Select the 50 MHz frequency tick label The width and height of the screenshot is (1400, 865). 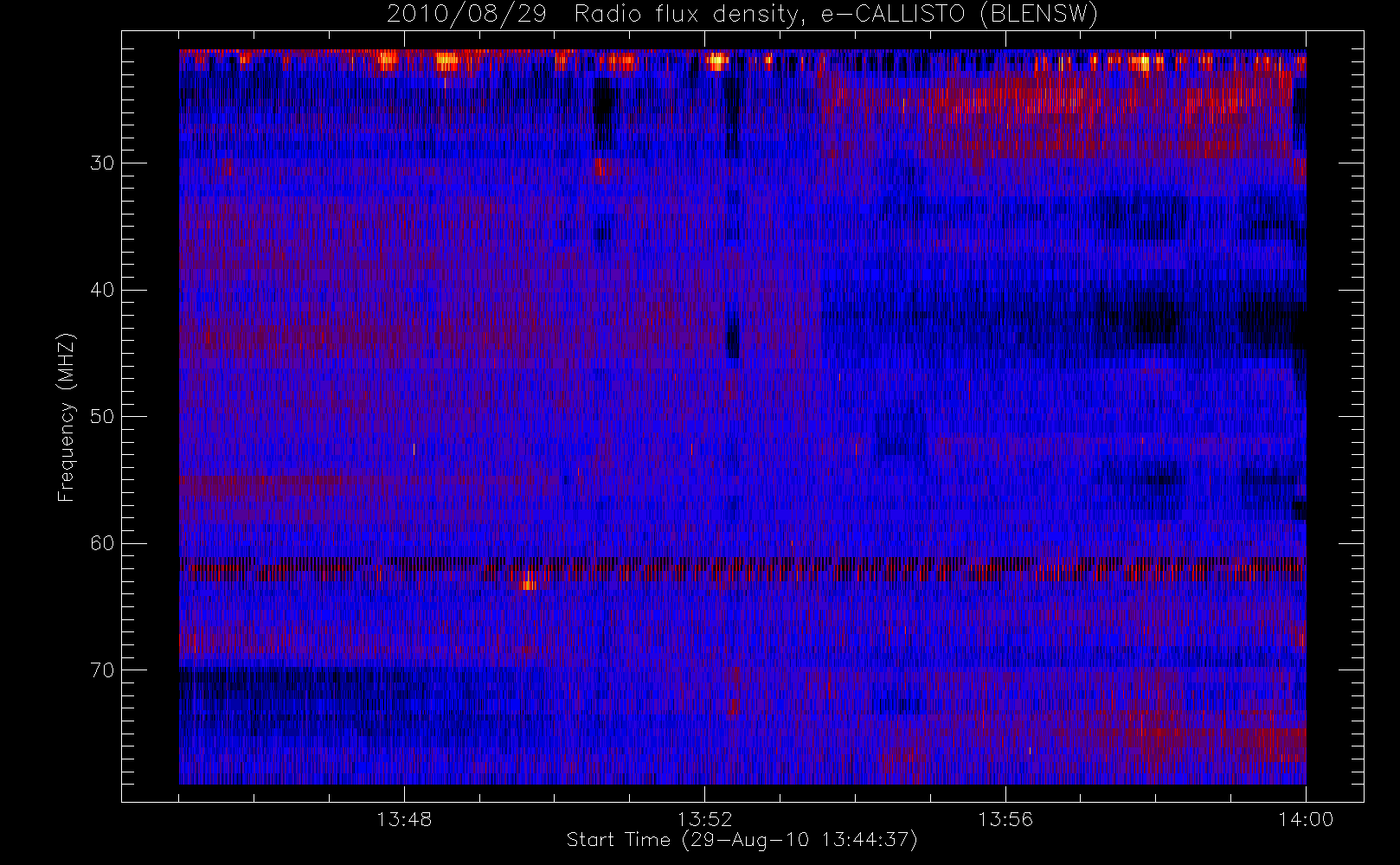click(x=102, y=416)
